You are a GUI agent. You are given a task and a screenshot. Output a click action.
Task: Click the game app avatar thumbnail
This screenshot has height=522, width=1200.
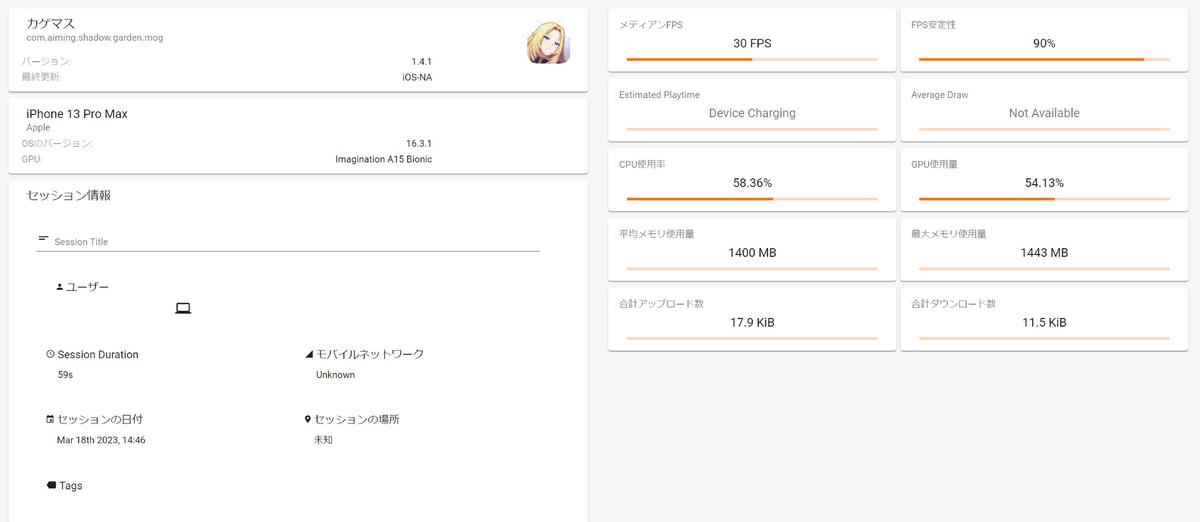[x=548, y=43]
